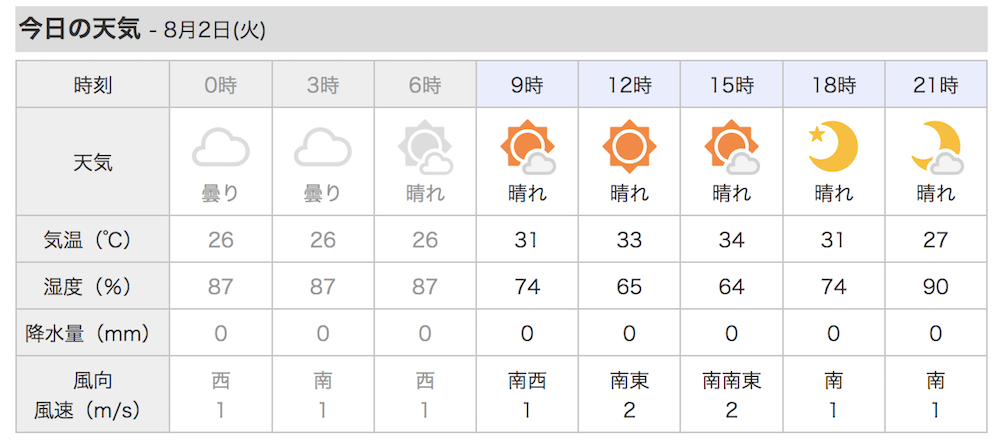Click the 34 temperature value at 15時

click(x=732, y=240)
